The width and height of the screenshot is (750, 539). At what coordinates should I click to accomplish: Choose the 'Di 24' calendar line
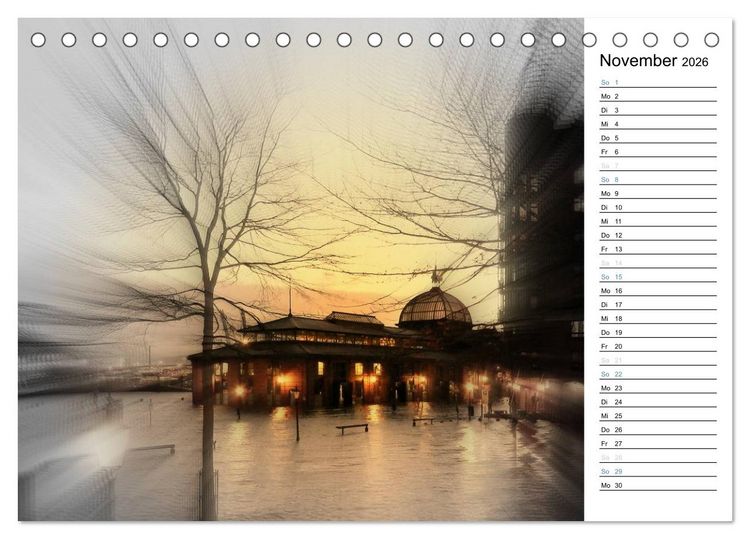(x=658, y=401)
